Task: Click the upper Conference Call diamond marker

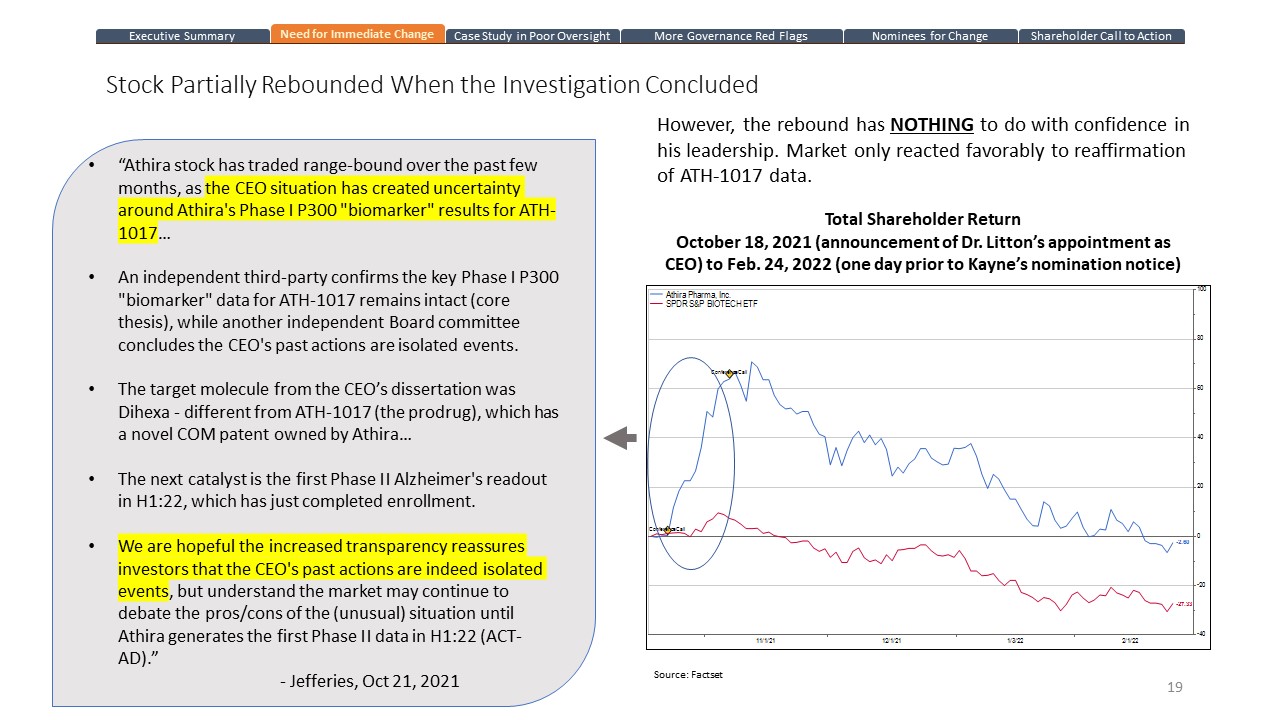Action: coord(729,372)
